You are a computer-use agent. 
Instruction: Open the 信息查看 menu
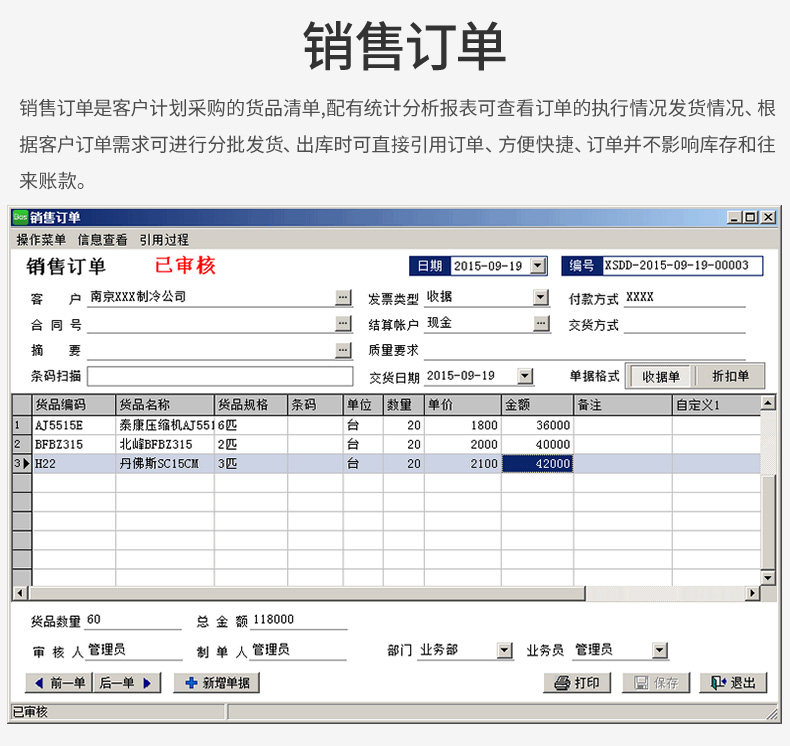coord(102,240)
